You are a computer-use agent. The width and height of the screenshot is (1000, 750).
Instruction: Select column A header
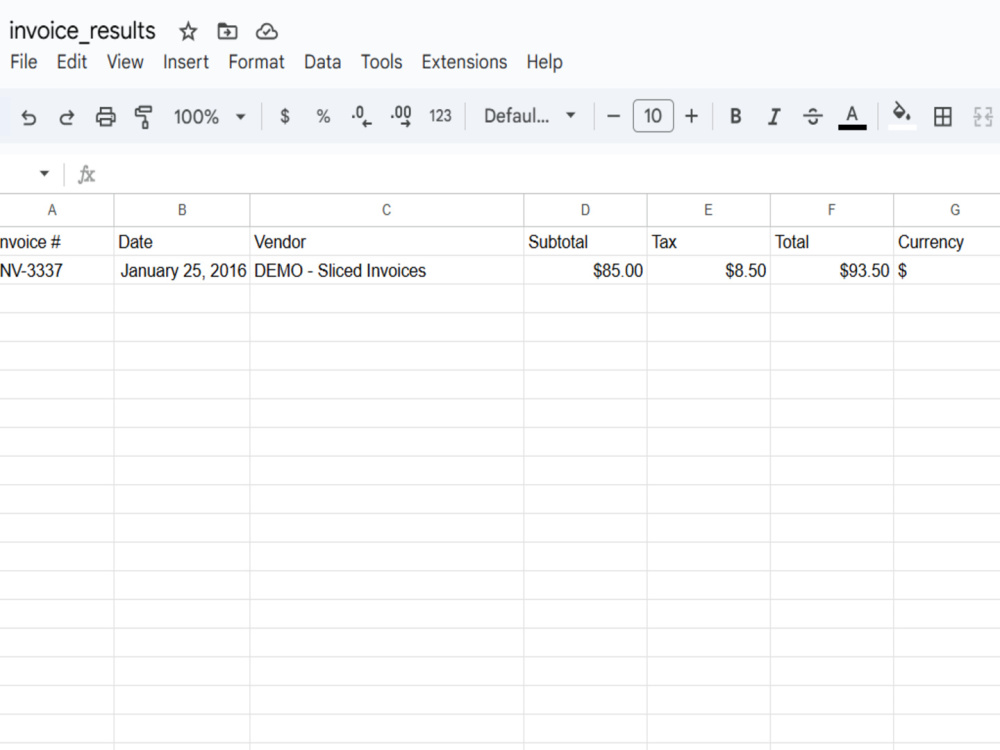coord(52,210)
